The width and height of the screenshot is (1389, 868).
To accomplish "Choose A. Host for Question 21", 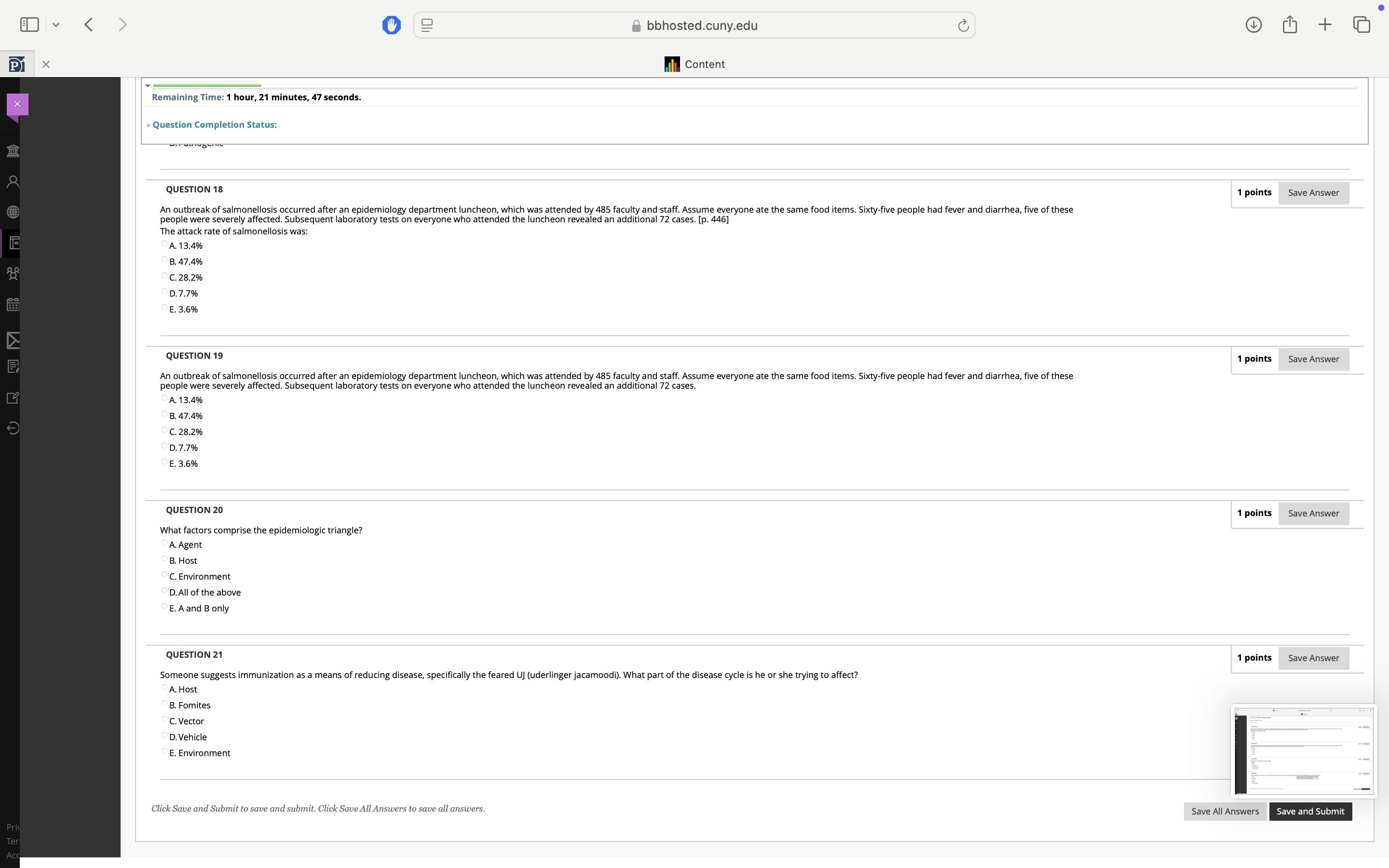I will tap(165, 688).
